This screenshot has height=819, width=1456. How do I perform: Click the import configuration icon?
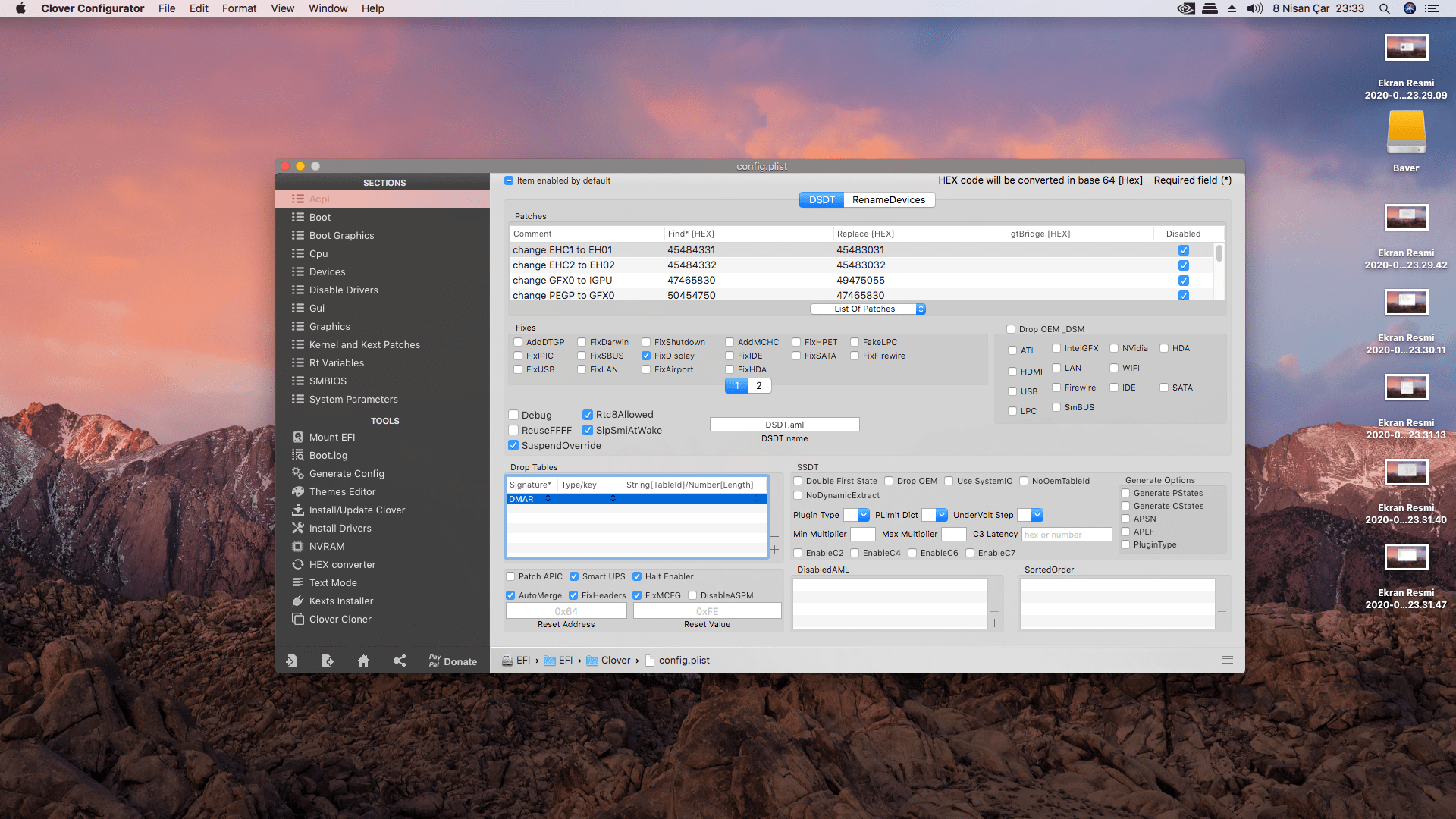click(291, 661)
